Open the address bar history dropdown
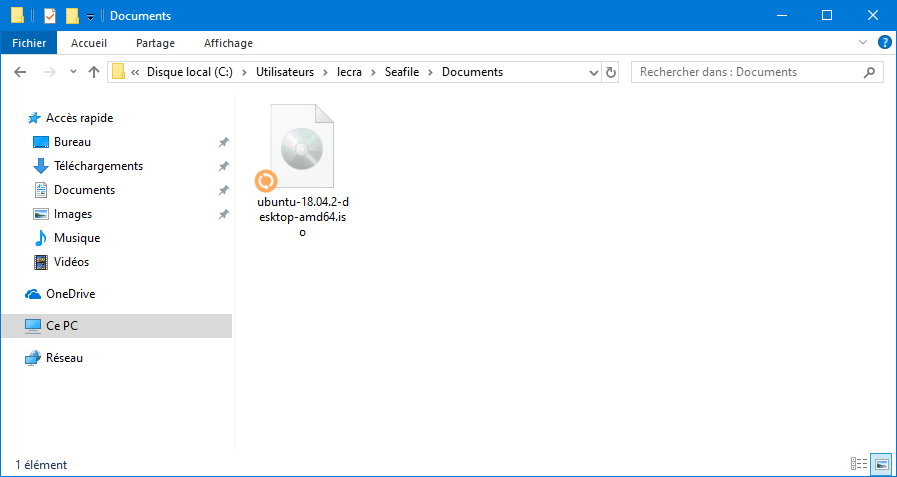Viewport: 897px width, 477px height. 594,73
